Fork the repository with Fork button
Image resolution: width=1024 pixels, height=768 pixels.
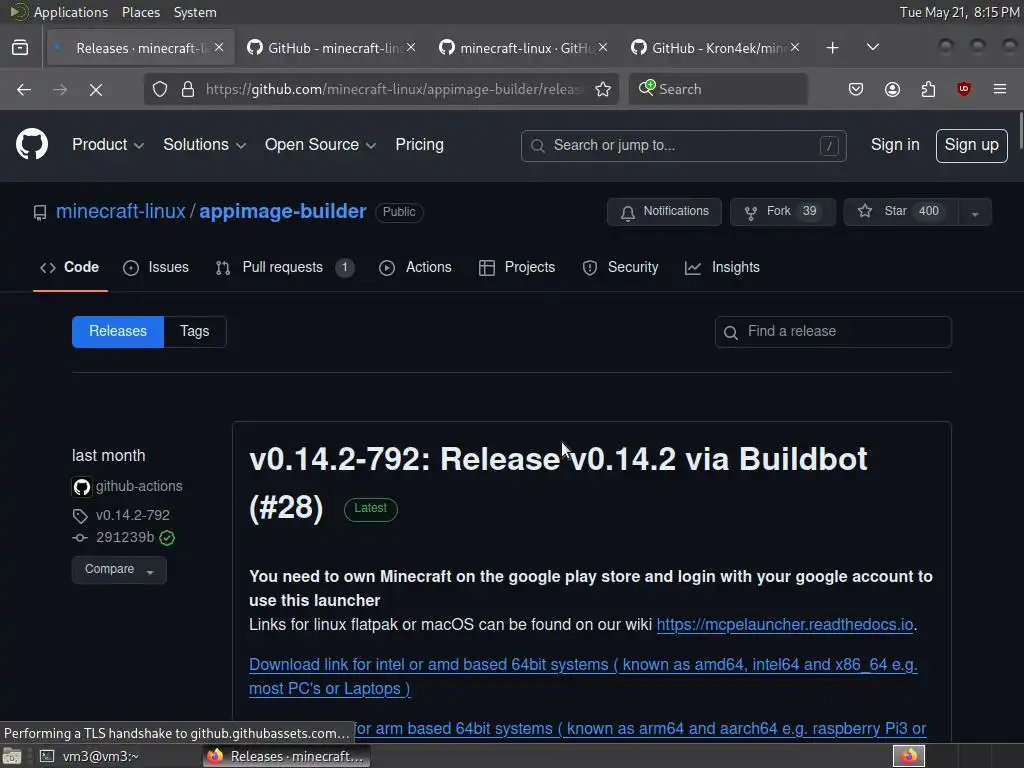point(782,212)
